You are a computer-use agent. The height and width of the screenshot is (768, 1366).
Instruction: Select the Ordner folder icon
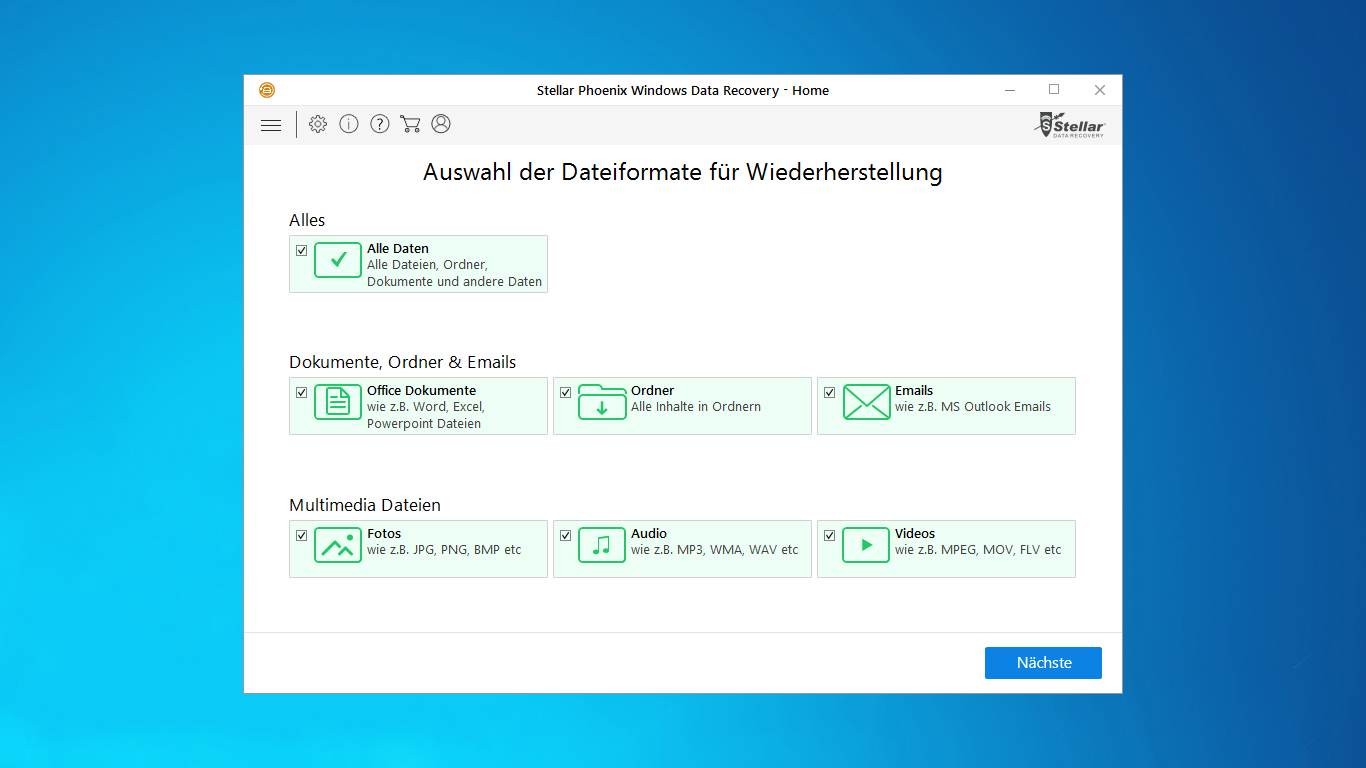tap(602, 402)
